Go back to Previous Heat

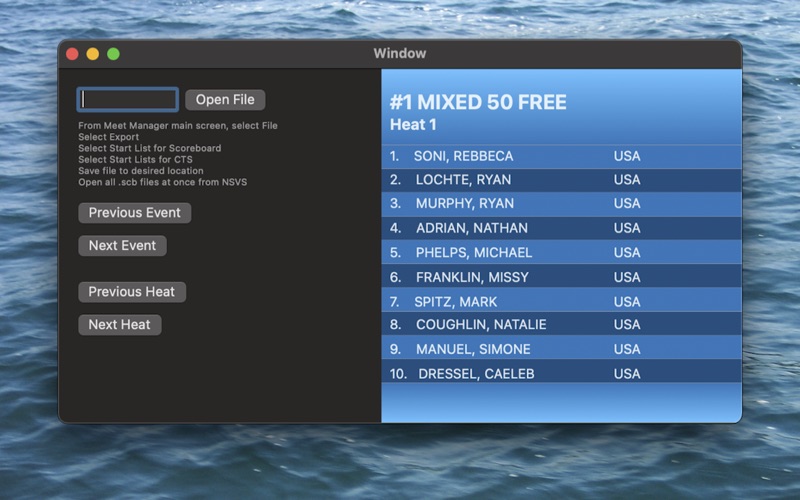(132, 292)
